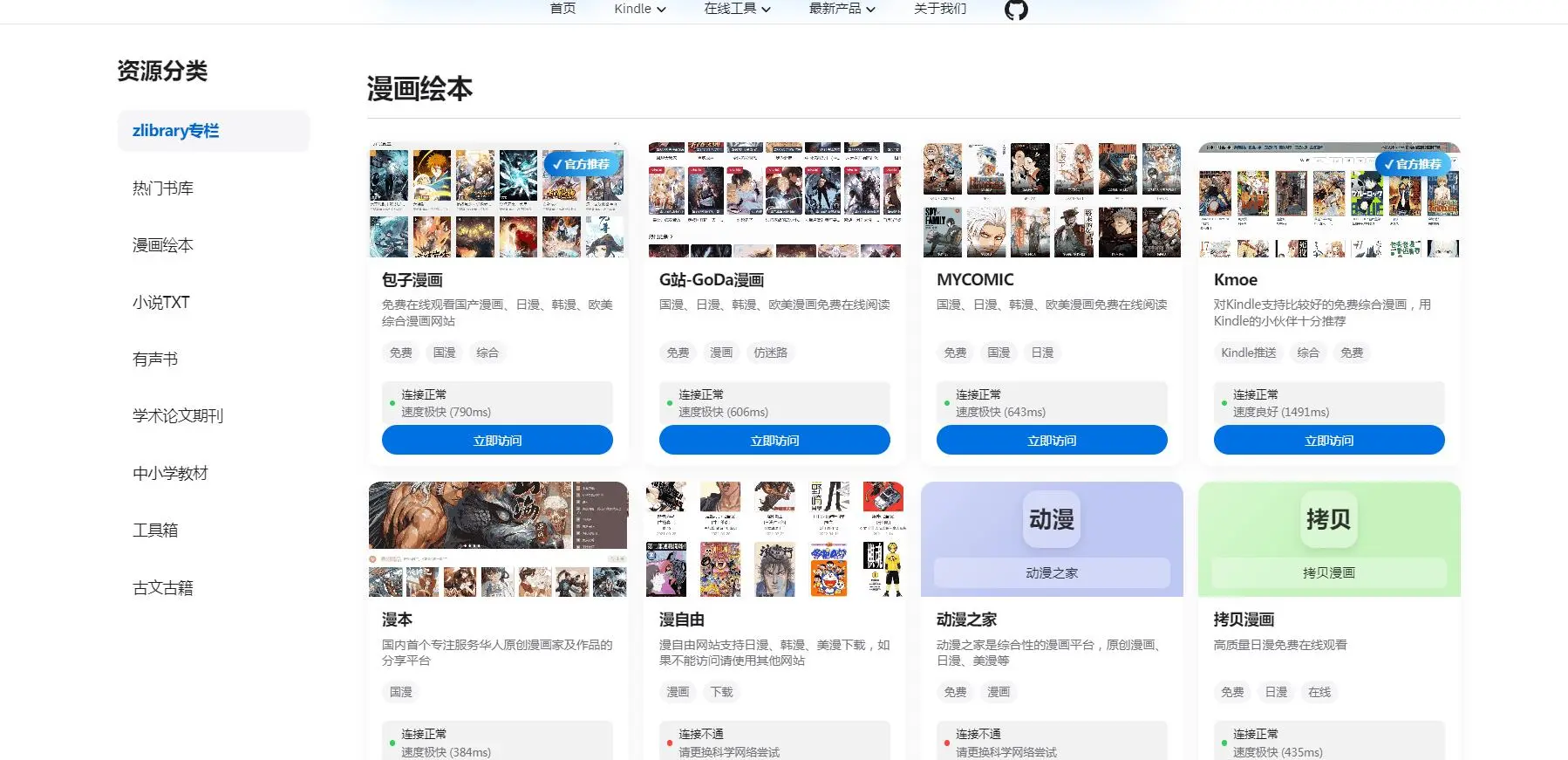Open the GitHub icon link

(1016, 10)
